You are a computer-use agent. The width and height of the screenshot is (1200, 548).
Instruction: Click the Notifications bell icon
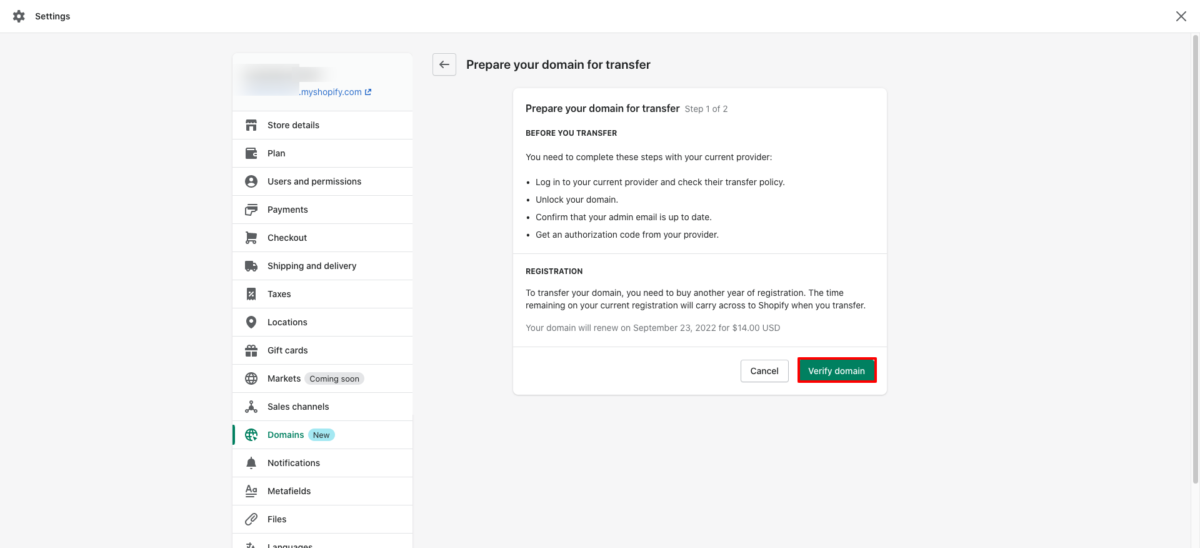coord(251,463)
